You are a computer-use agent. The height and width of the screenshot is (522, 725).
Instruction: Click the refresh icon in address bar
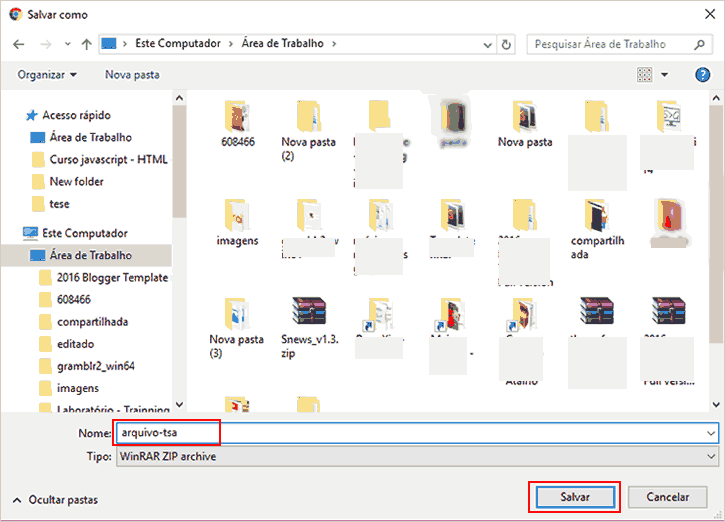pyautogui.click(x=507, y=44)
